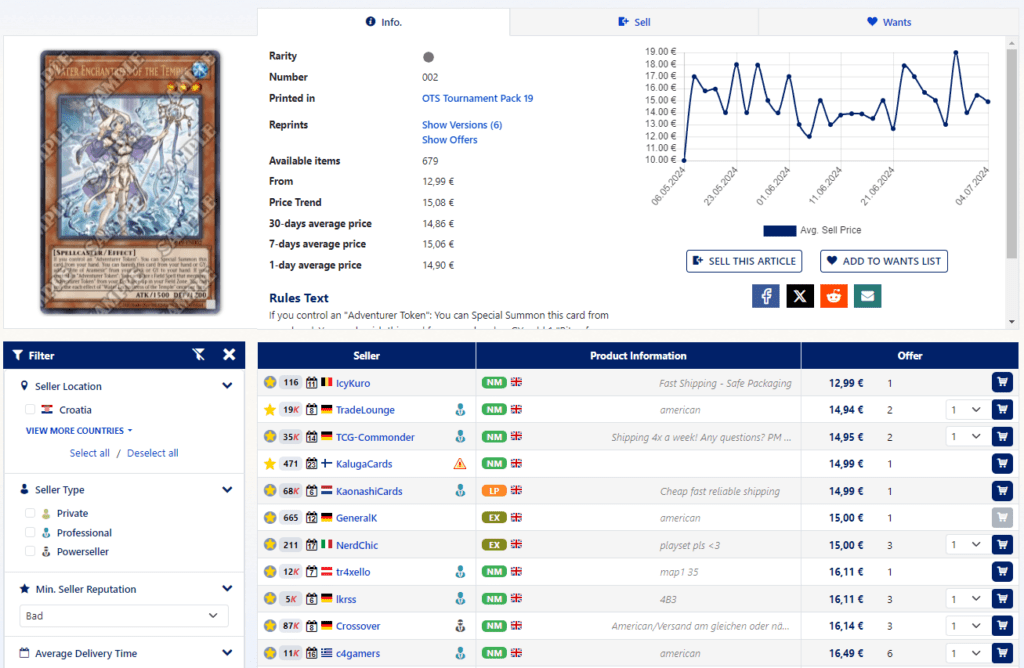This screenshot has width=1024, height=668.
Task: Click the Avg. Sell Price legend swatch
Action: tap(780, 231)
